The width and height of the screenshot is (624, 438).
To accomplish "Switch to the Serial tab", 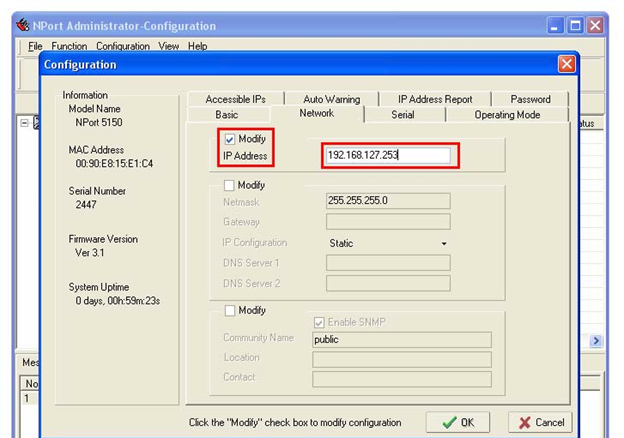I will click(403, 115).
